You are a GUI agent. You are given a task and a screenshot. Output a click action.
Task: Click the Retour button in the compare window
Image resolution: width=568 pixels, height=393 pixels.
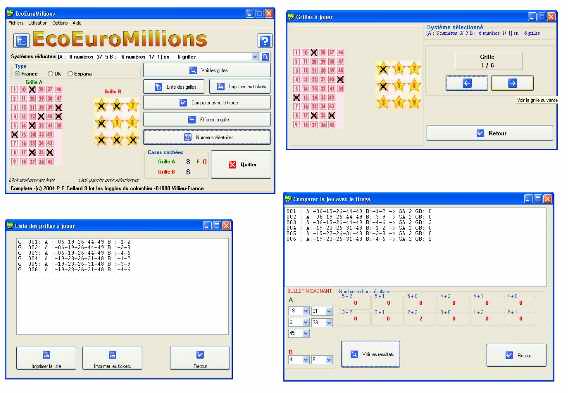(516, 355)
